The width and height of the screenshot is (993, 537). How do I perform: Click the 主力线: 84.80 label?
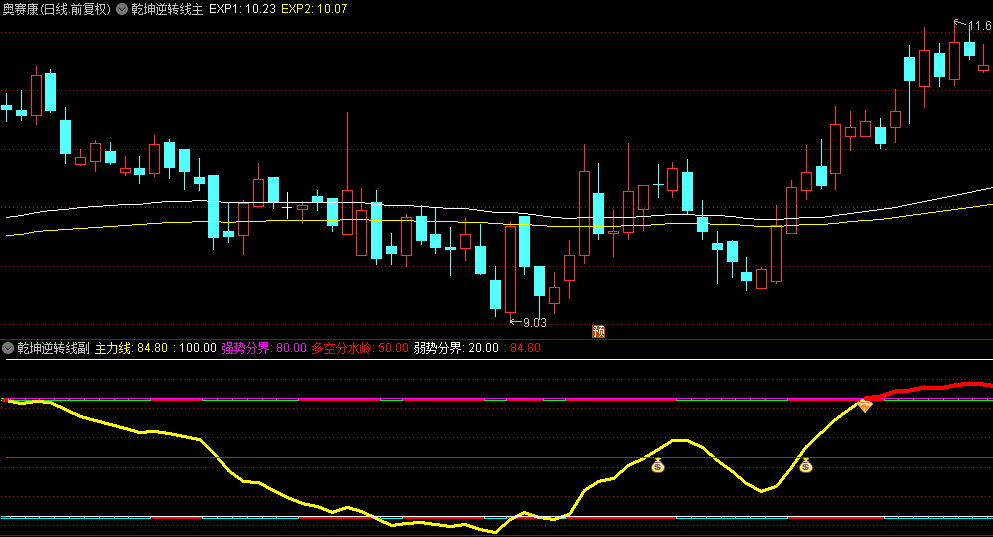[131, 348]
